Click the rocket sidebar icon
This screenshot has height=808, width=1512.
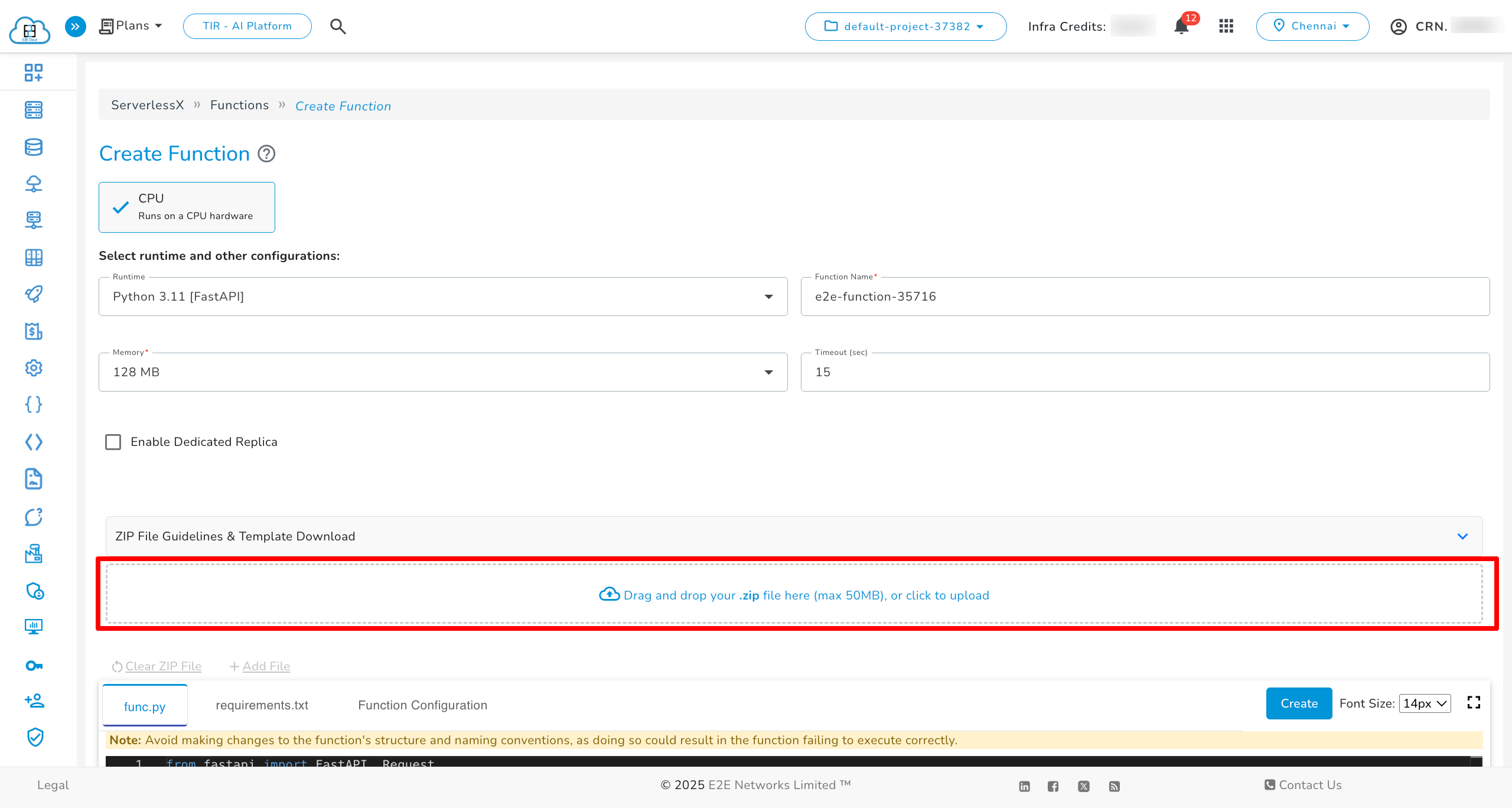coord(34,294)
